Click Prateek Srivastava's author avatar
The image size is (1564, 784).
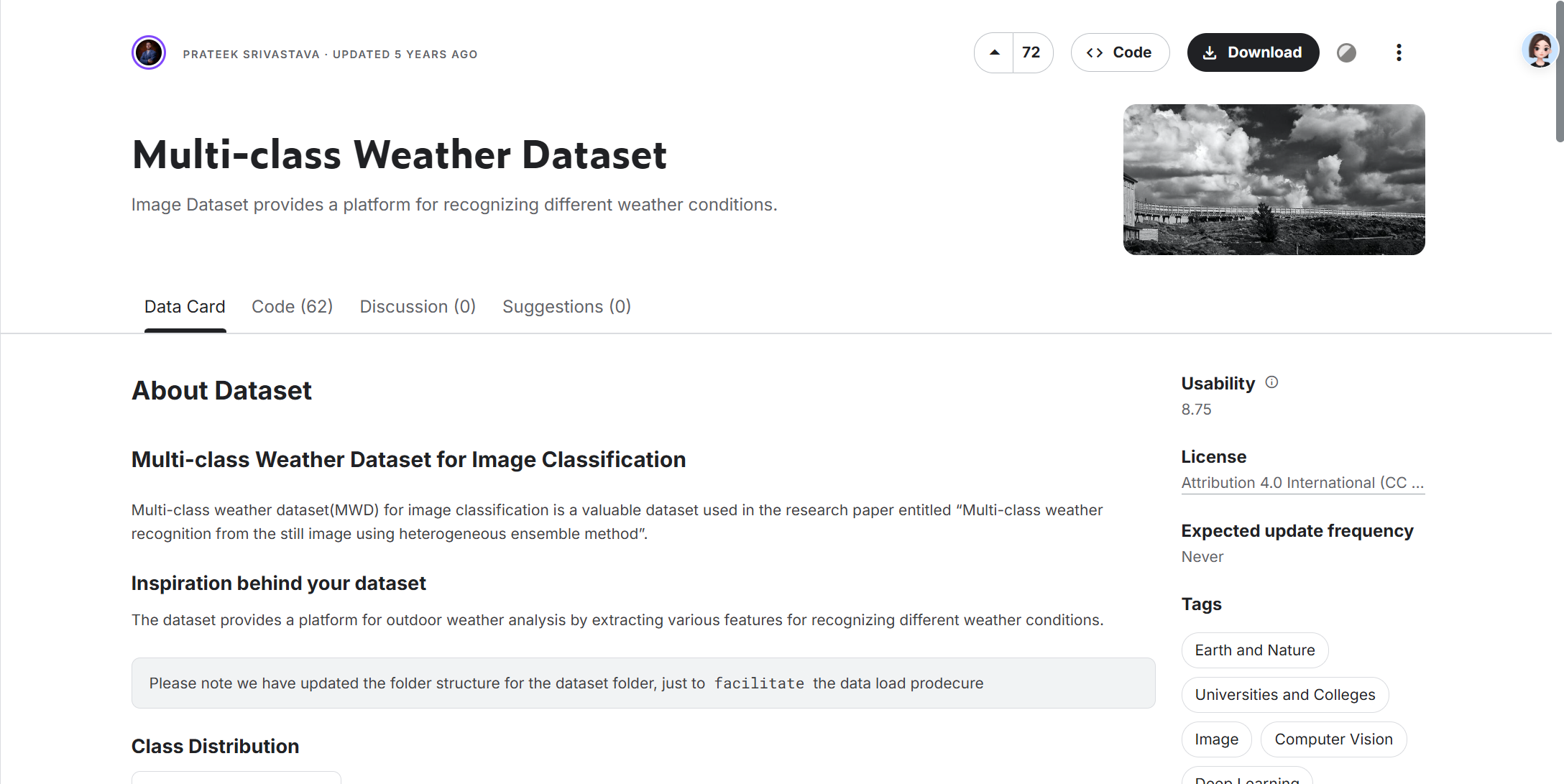[x=149, y=53]
